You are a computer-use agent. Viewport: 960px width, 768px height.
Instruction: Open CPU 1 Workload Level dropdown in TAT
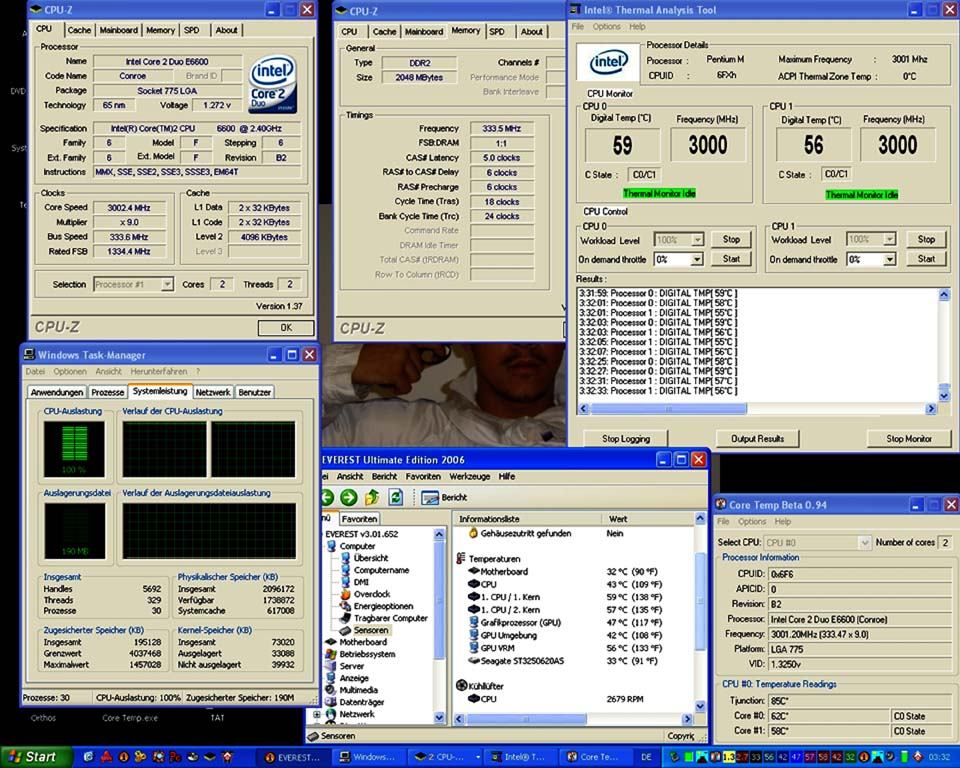tap(890, 239)
